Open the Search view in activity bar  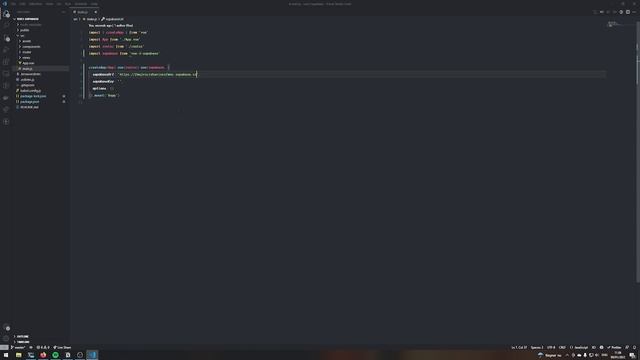coord(6,26)
